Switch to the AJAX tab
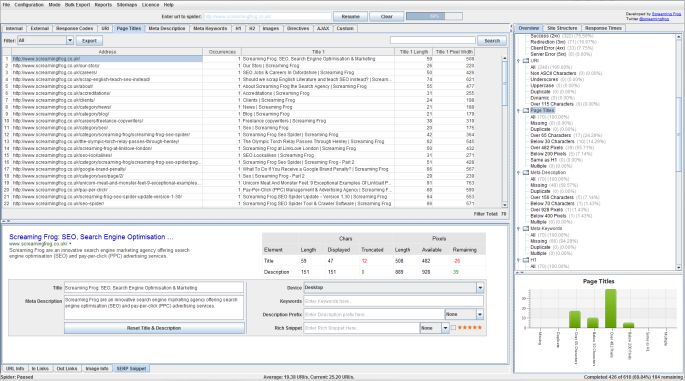 click(x=323, y=28)
